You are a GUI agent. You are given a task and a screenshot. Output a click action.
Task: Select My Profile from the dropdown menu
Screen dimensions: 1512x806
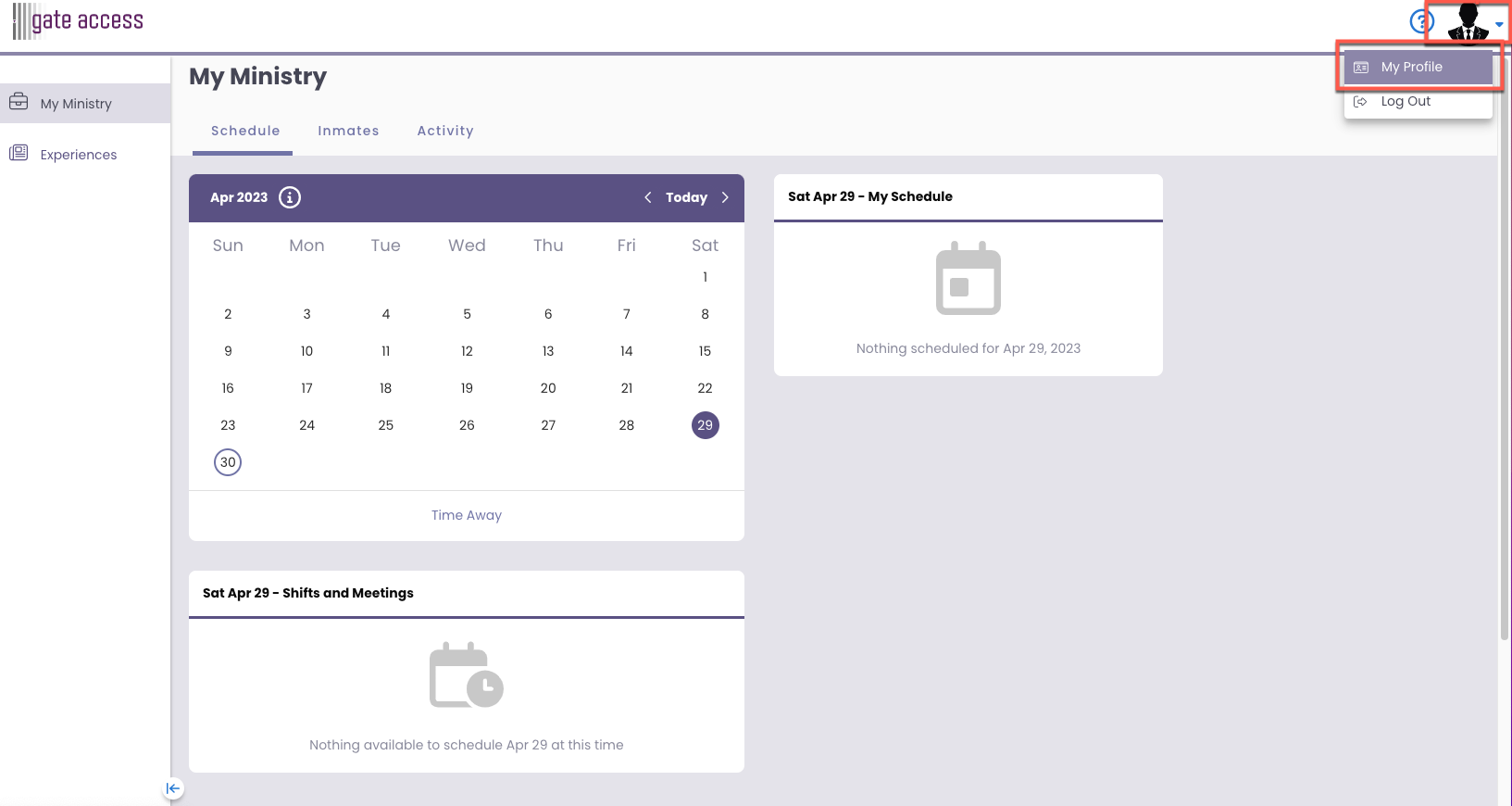tap(1418, 67)
